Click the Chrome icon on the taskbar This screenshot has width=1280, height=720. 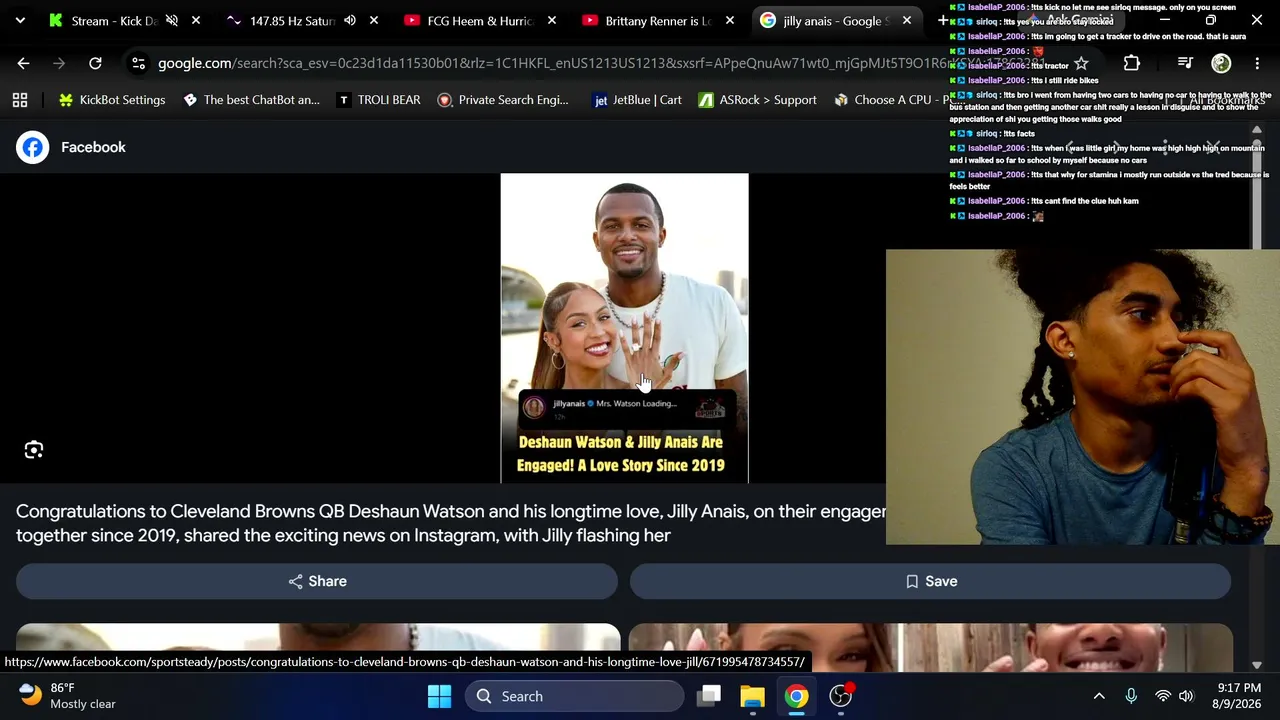(x=796, y=696)
